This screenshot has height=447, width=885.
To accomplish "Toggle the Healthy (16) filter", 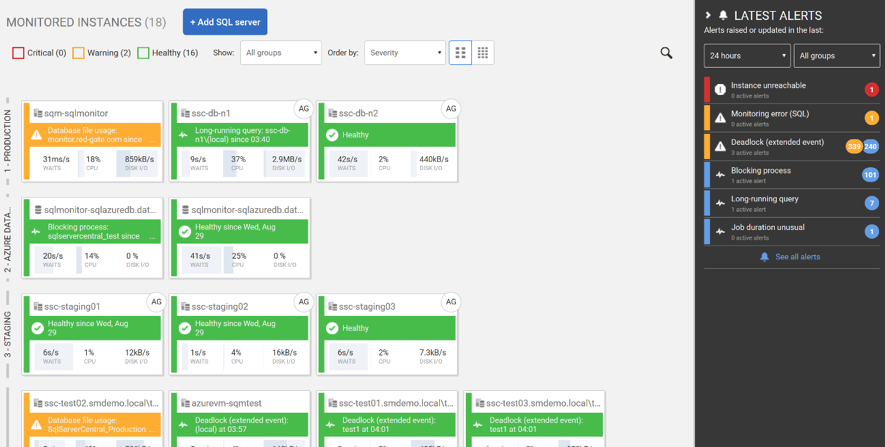I will pos(168,53).
